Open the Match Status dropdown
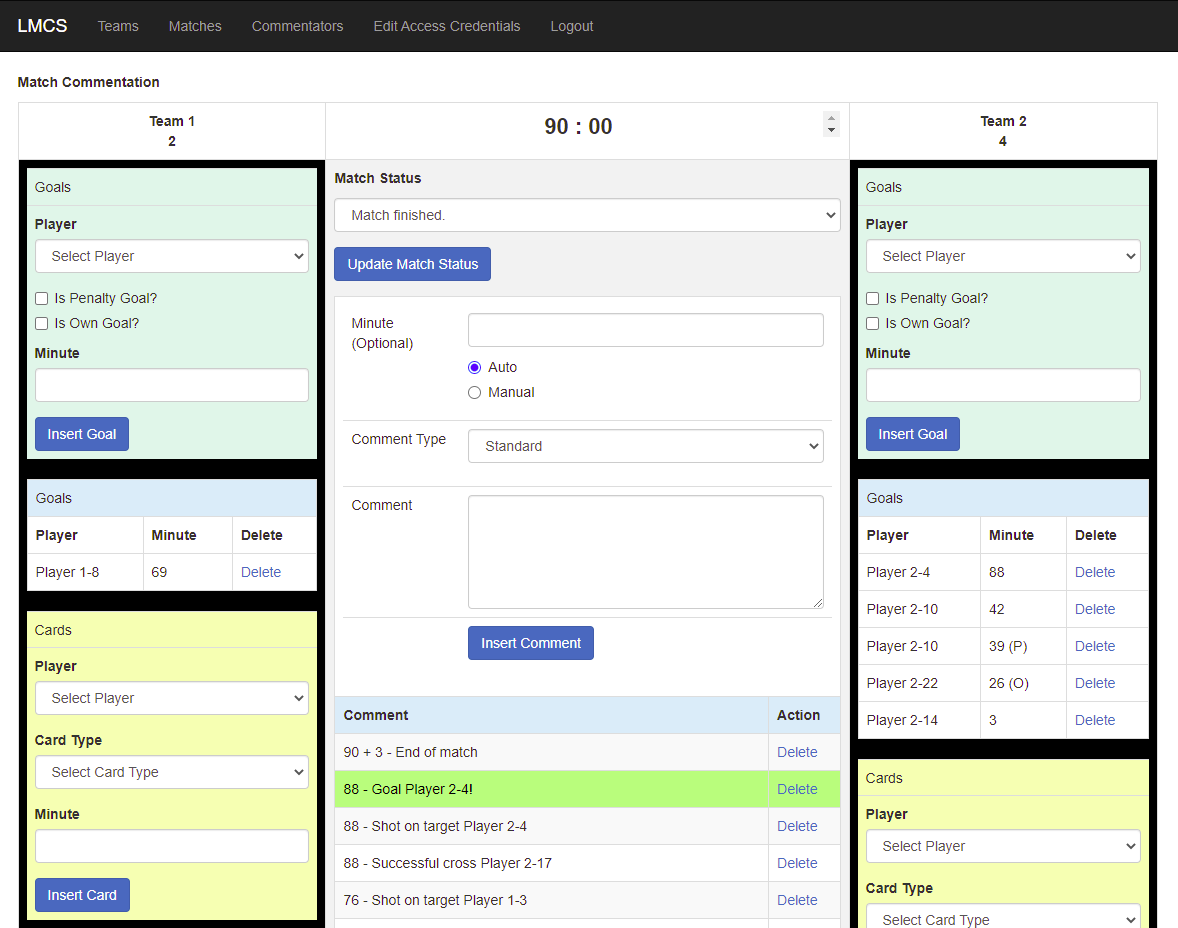 (x=587, y=215)
